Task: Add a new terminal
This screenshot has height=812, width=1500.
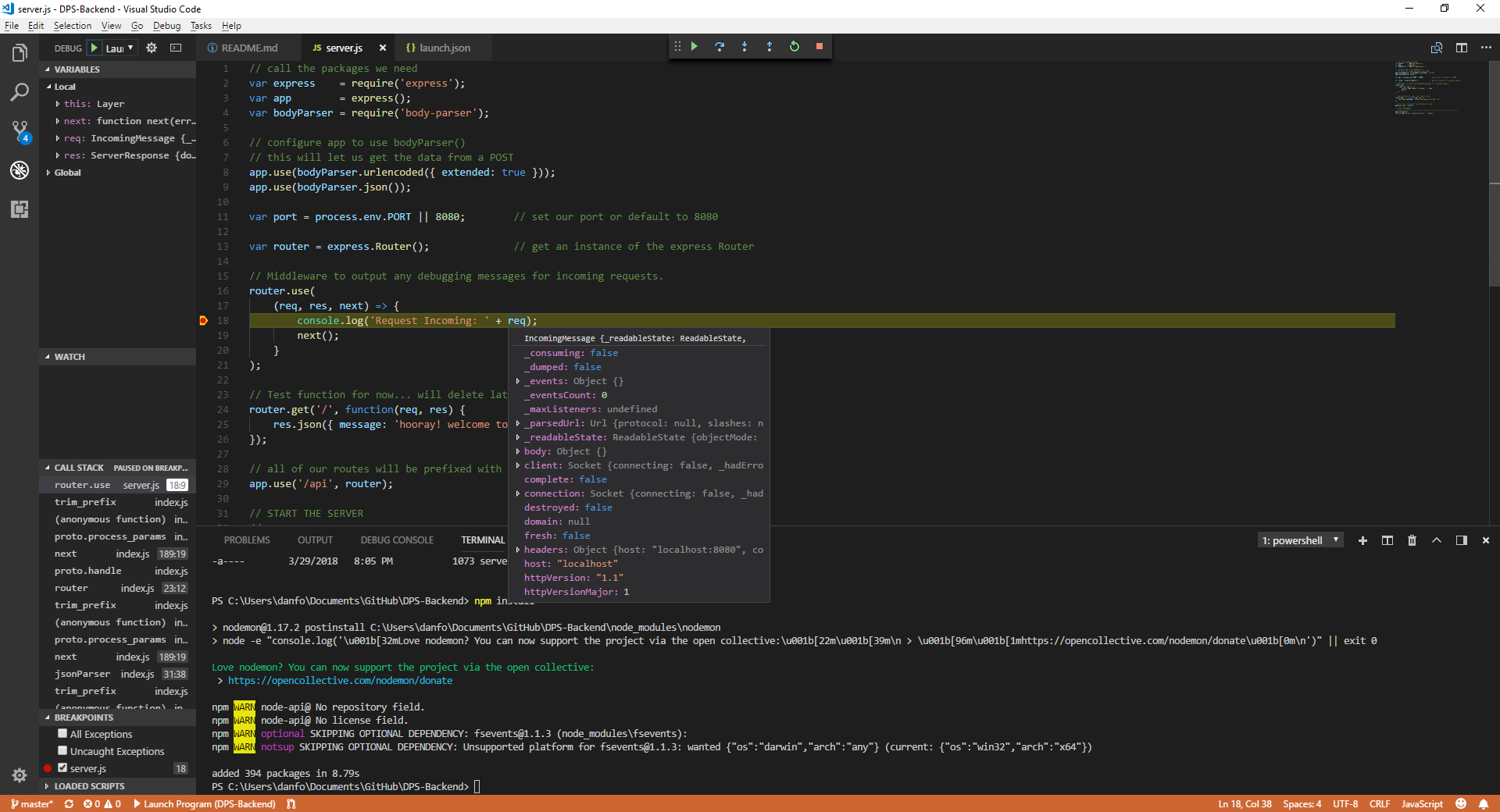Action: 1362,540
